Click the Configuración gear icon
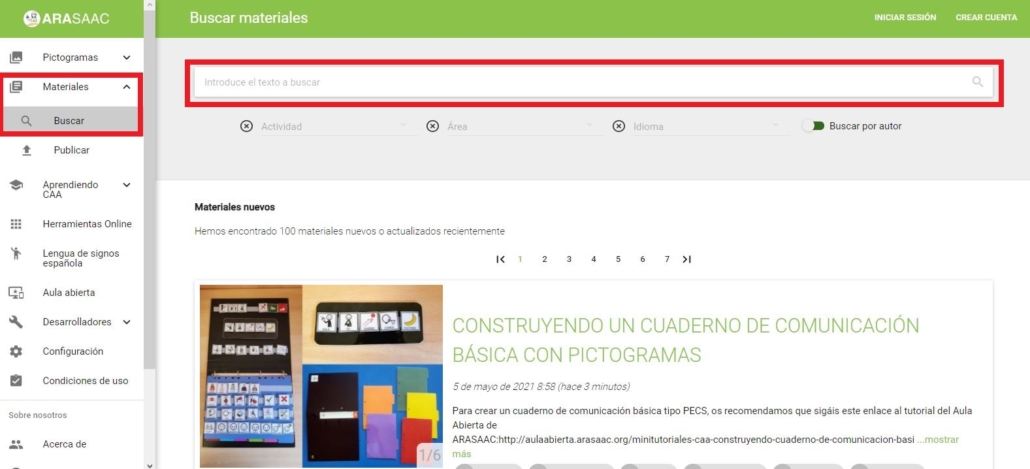Image resolution: width=1030 pixels, height=469 pixels. (16, 351)
